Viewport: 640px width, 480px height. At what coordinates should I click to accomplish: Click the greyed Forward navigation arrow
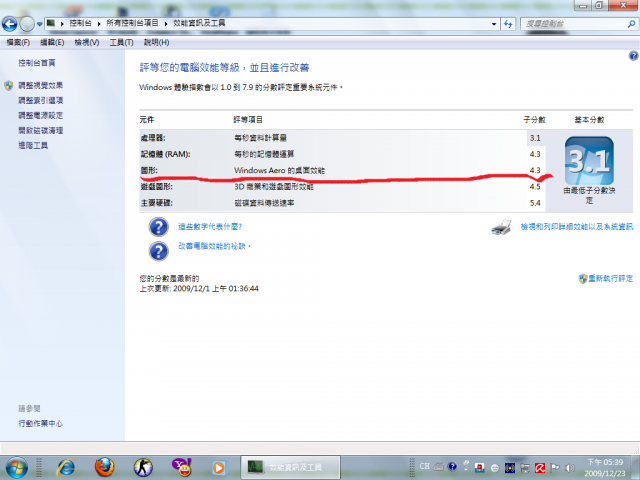coord(27,24)
